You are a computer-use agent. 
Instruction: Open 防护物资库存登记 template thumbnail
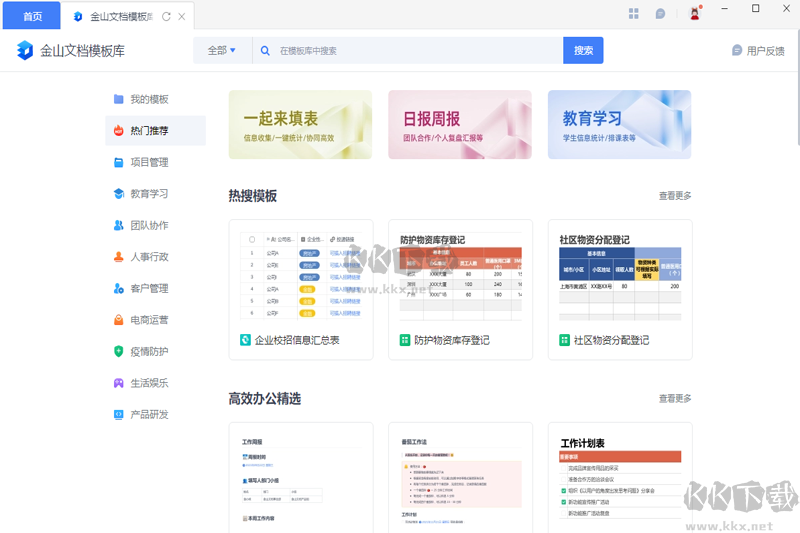coord(460,275)
